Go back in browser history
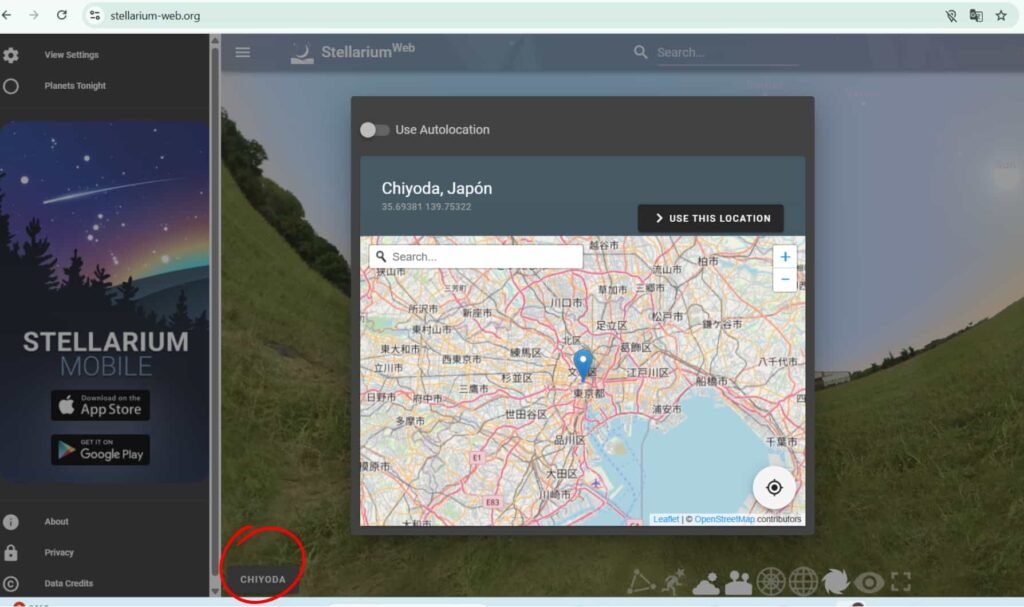 point(7,15)
